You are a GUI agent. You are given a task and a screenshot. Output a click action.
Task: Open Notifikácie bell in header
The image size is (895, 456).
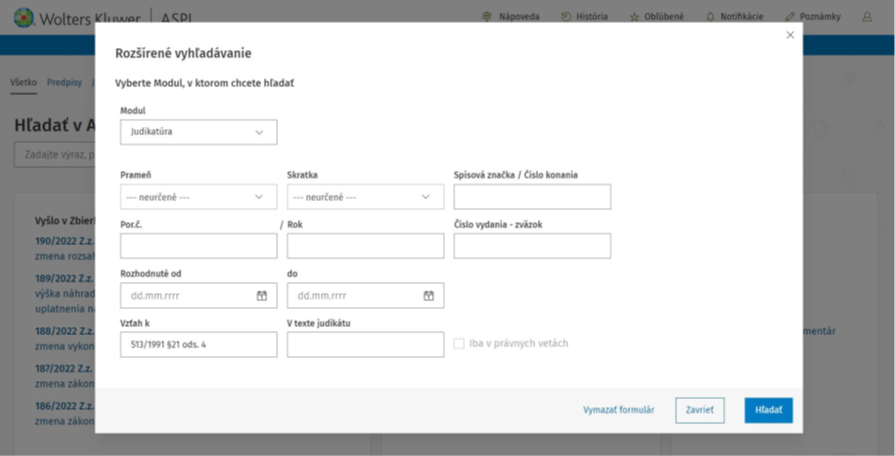[711, 17]
